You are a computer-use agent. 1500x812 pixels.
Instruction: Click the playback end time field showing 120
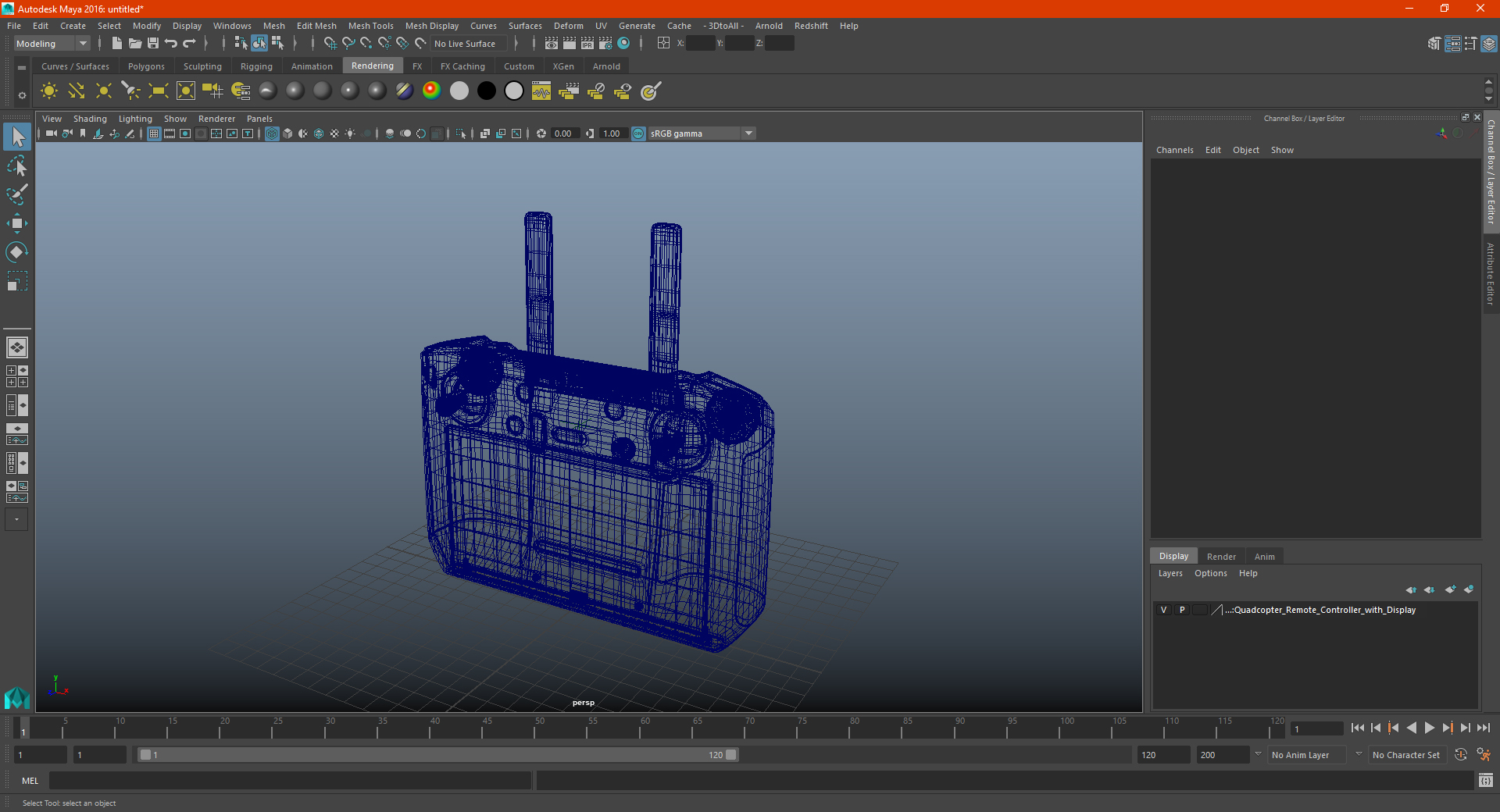click(1163, 755)
